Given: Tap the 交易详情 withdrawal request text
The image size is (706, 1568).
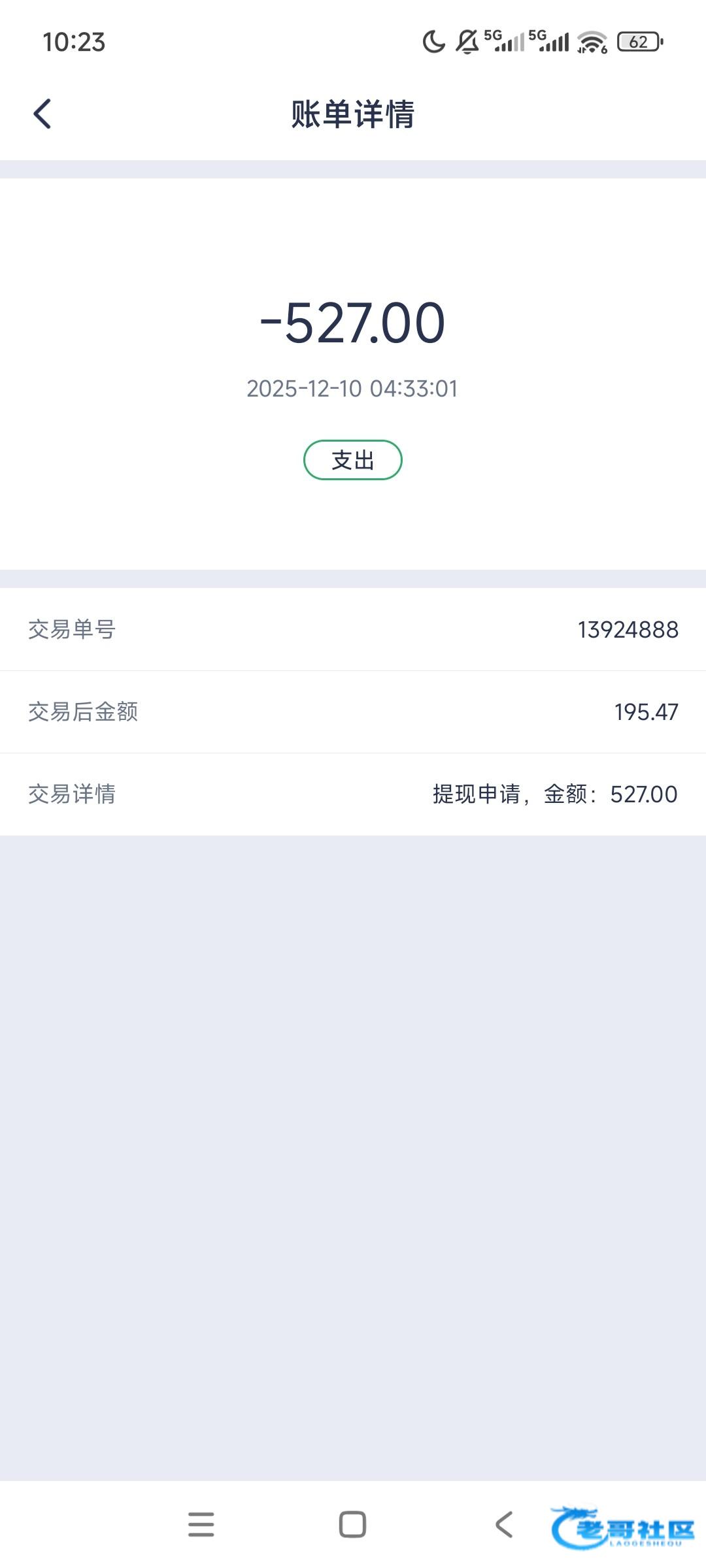Looking at the screenshot, I should [554, 794].
